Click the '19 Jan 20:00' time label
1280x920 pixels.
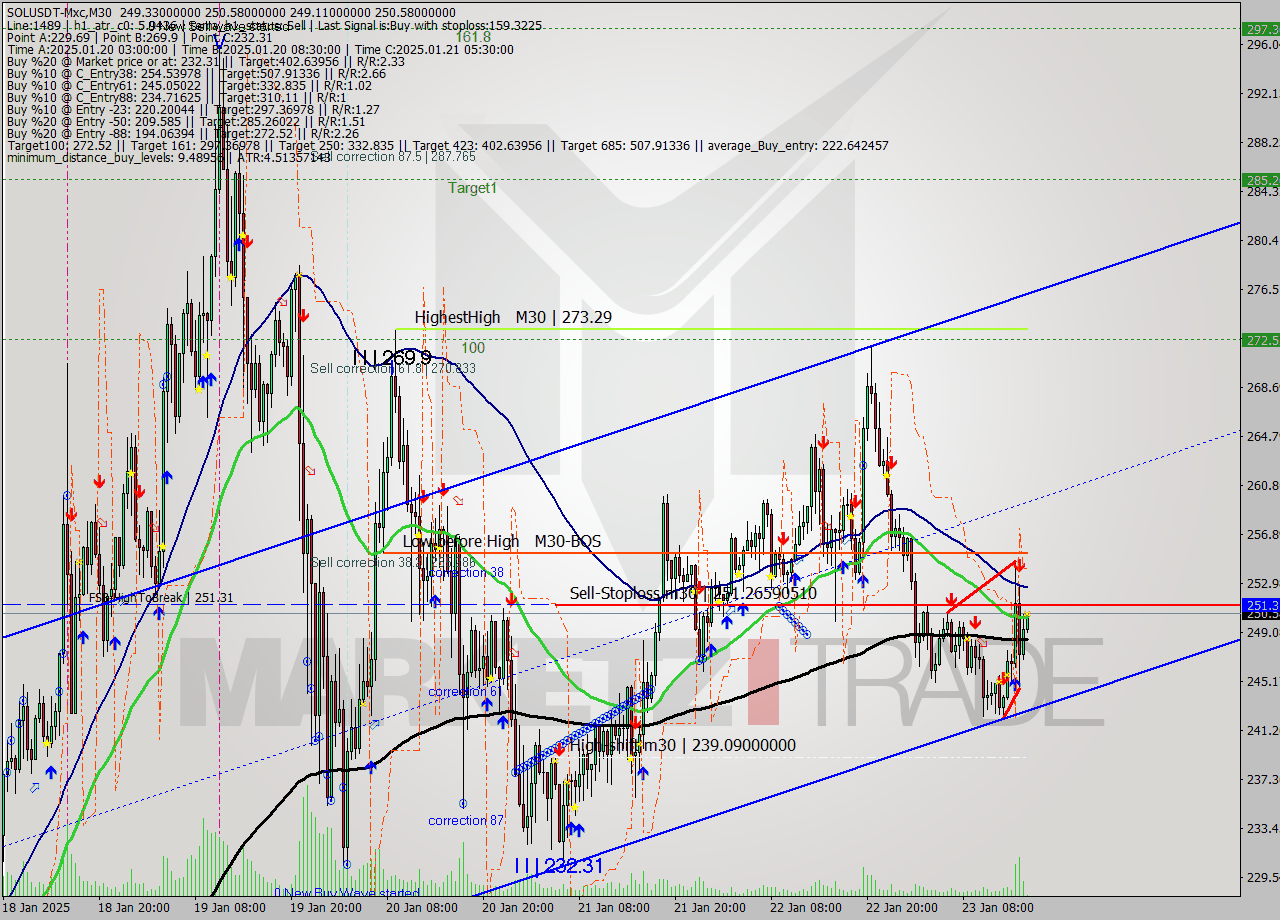point(324,908)
